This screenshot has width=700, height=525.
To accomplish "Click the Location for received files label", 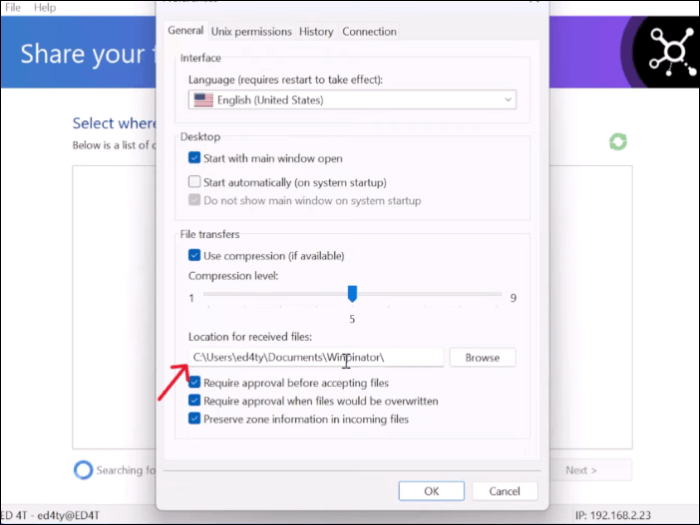I will (x=250, y=337).
